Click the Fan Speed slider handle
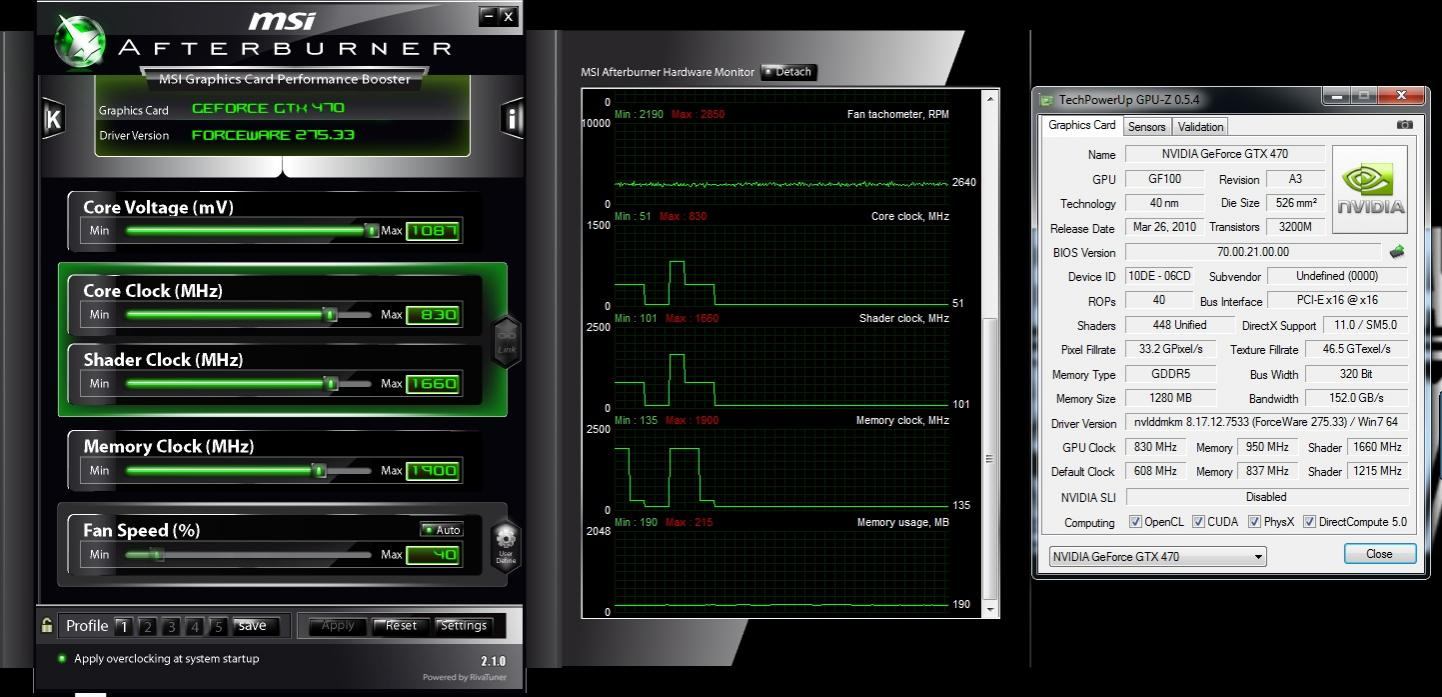Viewport: 1442px width, 697px height. 156,555
